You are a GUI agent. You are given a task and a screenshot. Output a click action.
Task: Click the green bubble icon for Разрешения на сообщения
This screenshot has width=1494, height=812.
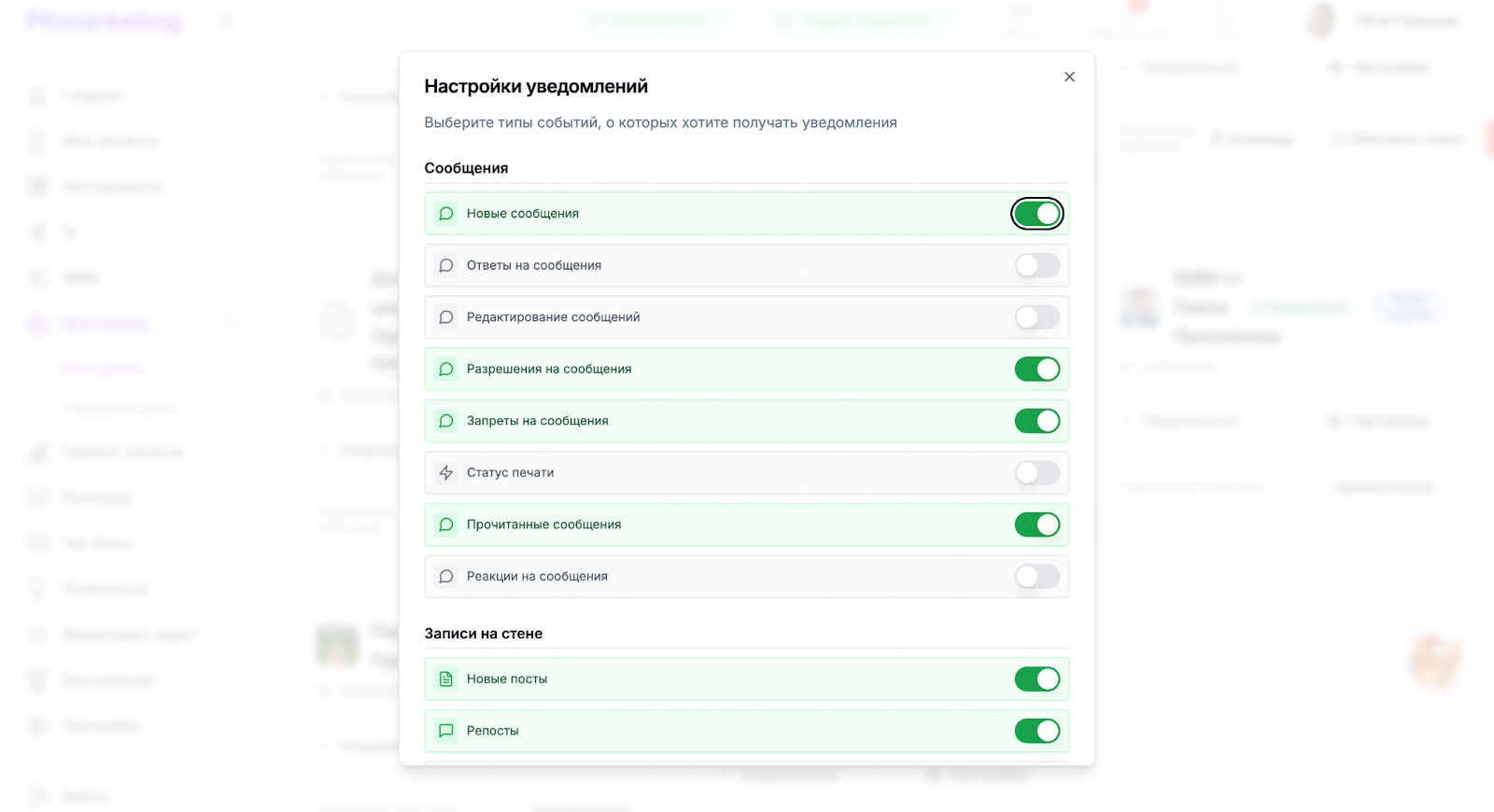446,370
